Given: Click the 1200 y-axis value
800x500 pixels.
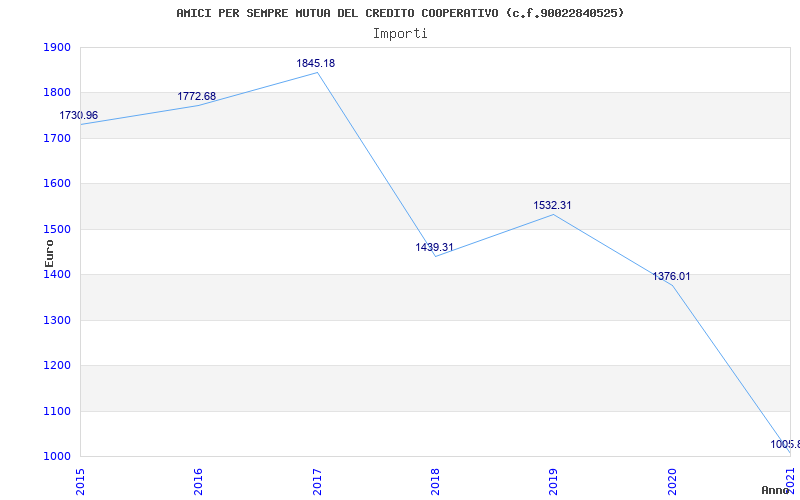Looking at the screenshot, I should tap(57, 366).
